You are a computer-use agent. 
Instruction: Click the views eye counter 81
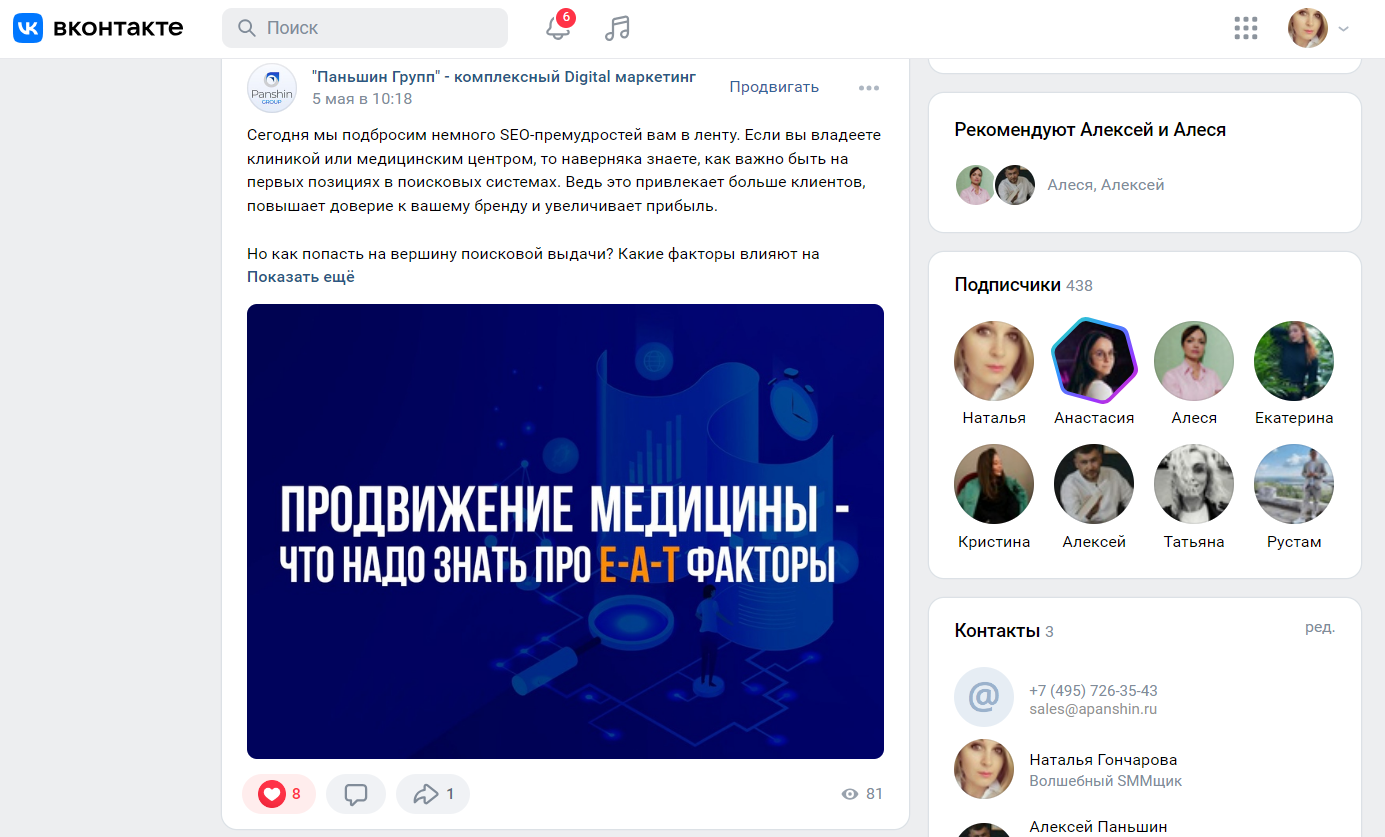862,794
